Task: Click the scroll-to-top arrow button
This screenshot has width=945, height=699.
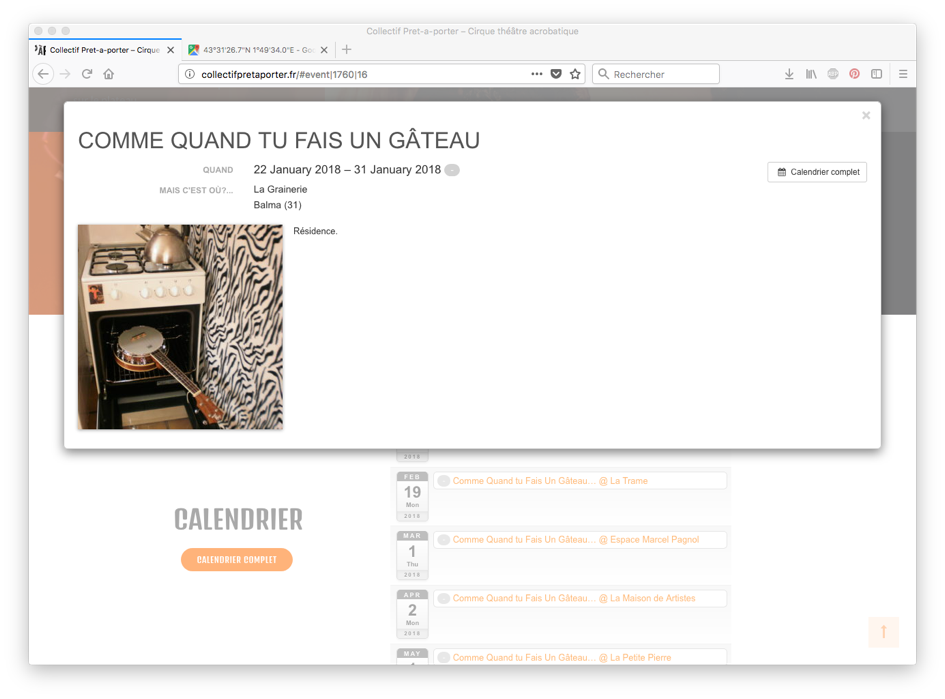Action: pyautogui.click(x=884, y=632)
